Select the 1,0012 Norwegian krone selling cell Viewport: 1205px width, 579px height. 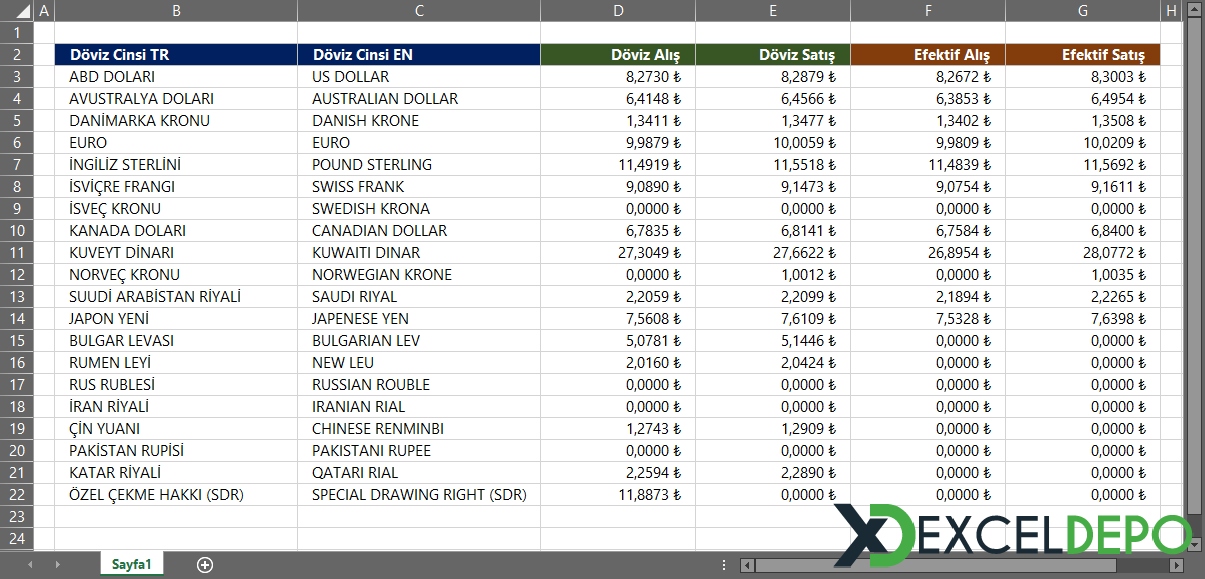[x=773, y=275]
